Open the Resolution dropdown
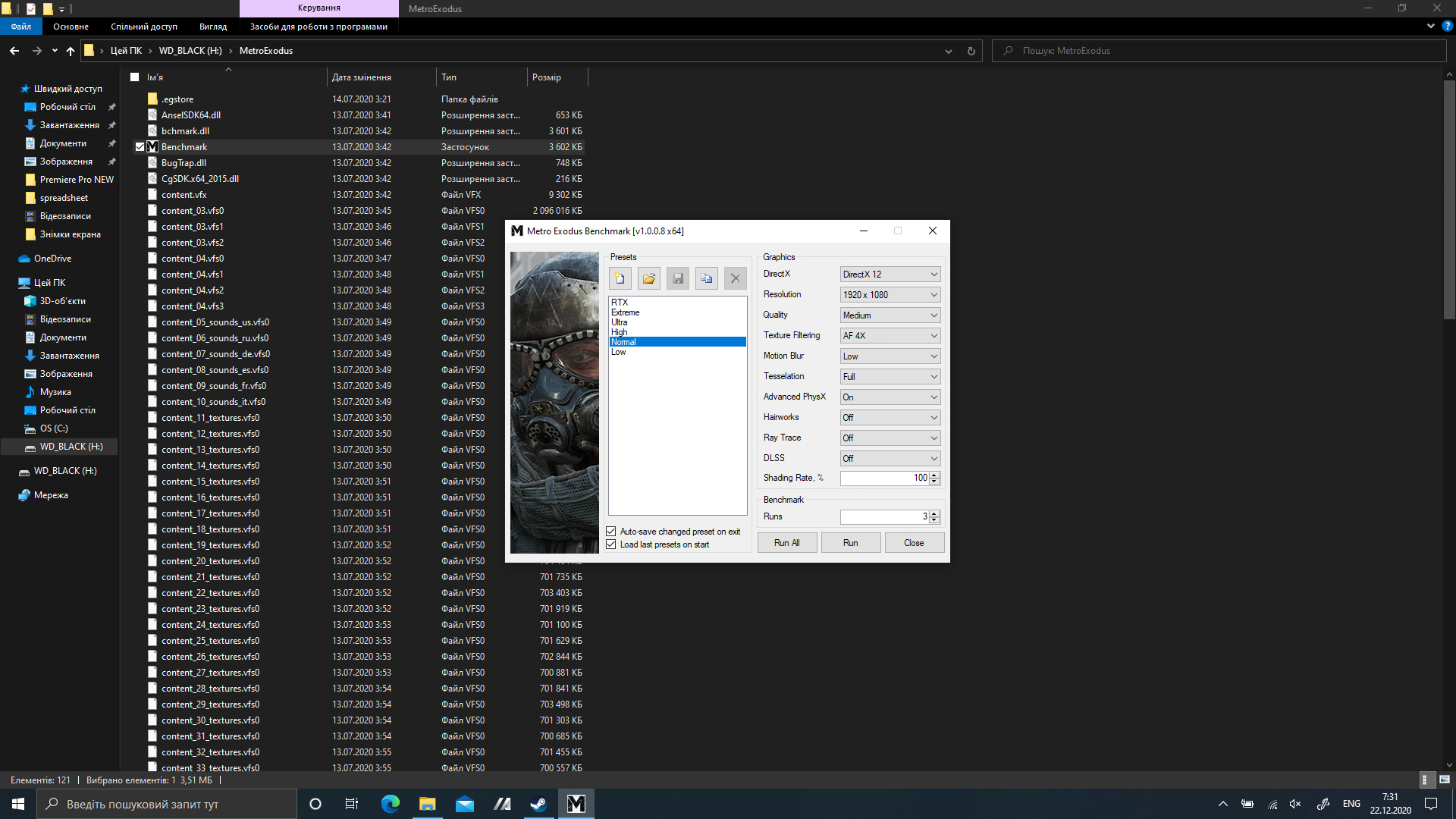Viewport: 1456px width, 819px height. 890,295
